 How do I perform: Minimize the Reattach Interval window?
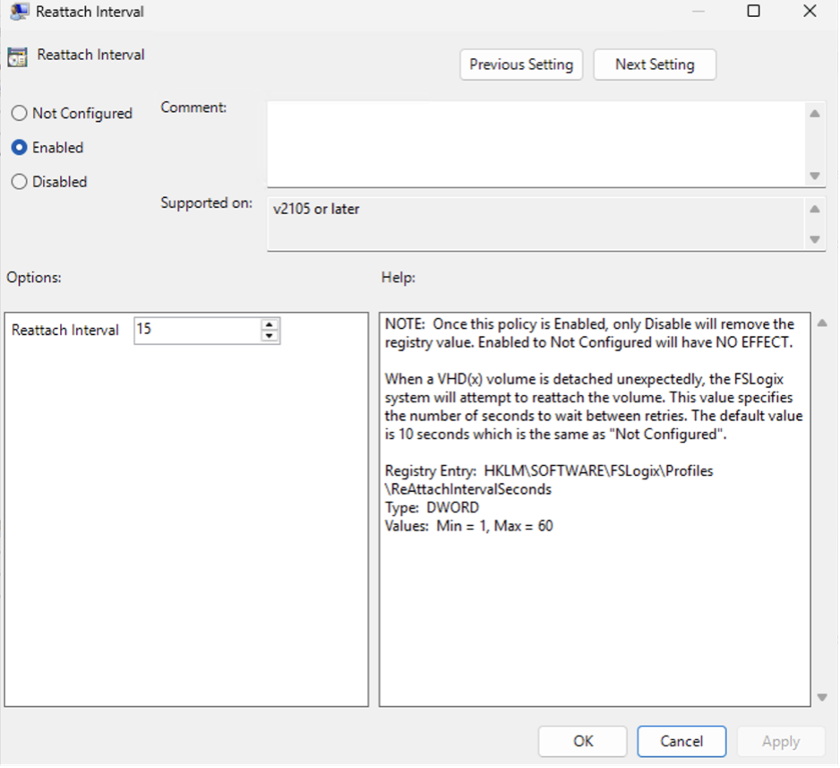(x=698, y=11)
